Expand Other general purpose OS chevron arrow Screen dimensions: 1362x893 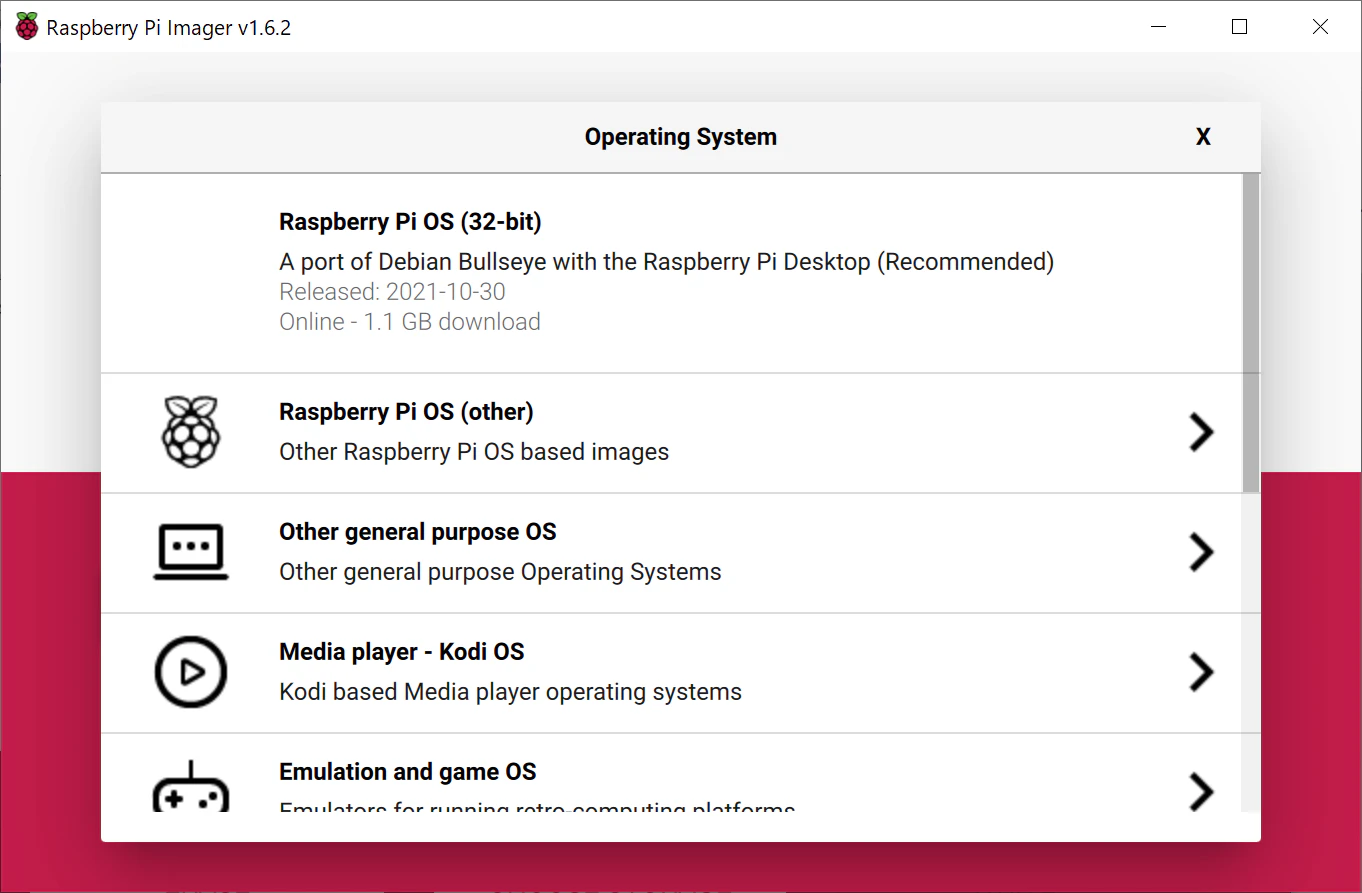coord(1201,552)
